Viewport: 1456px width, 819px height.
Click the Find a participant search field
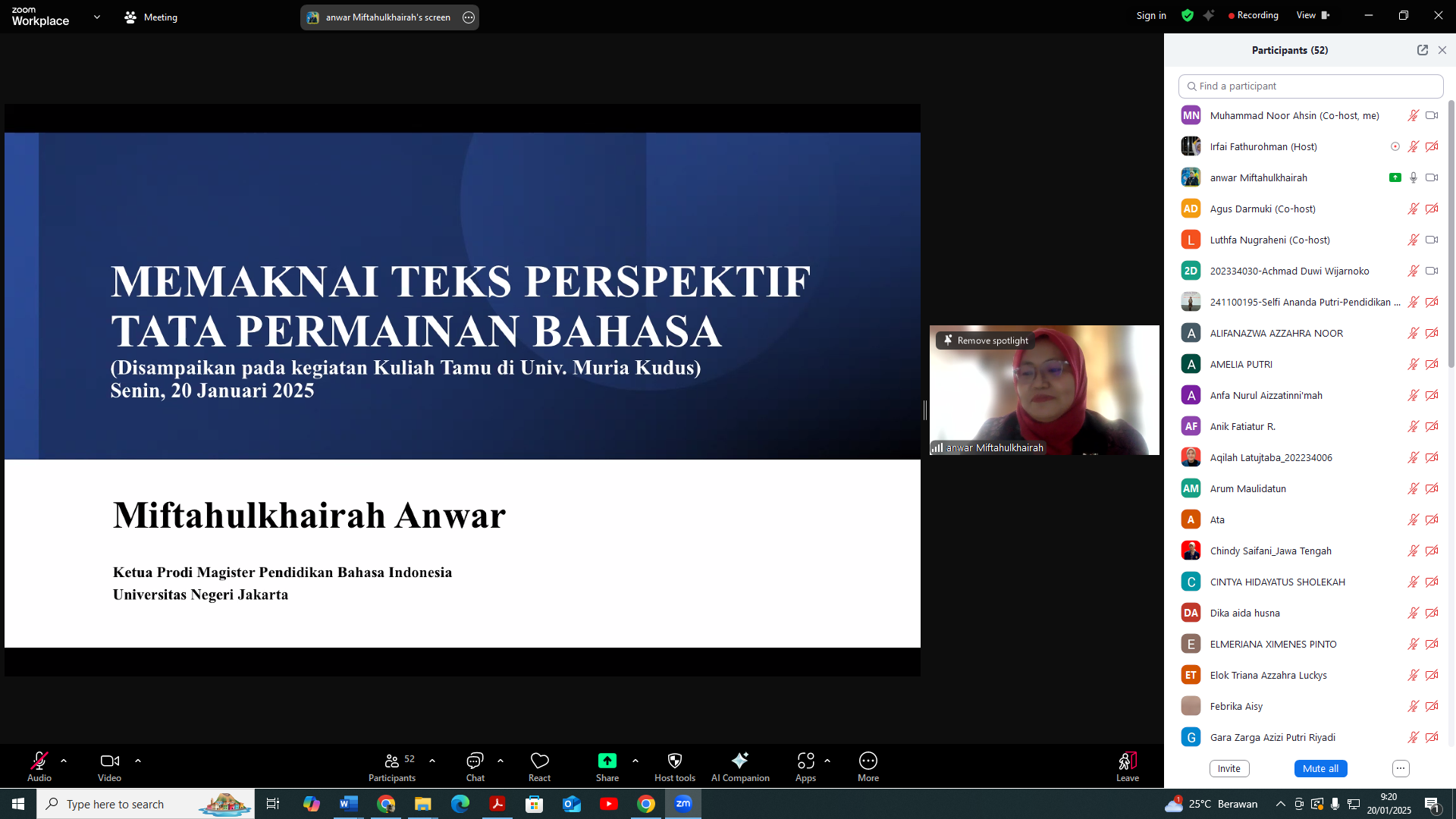[1310, 86]
